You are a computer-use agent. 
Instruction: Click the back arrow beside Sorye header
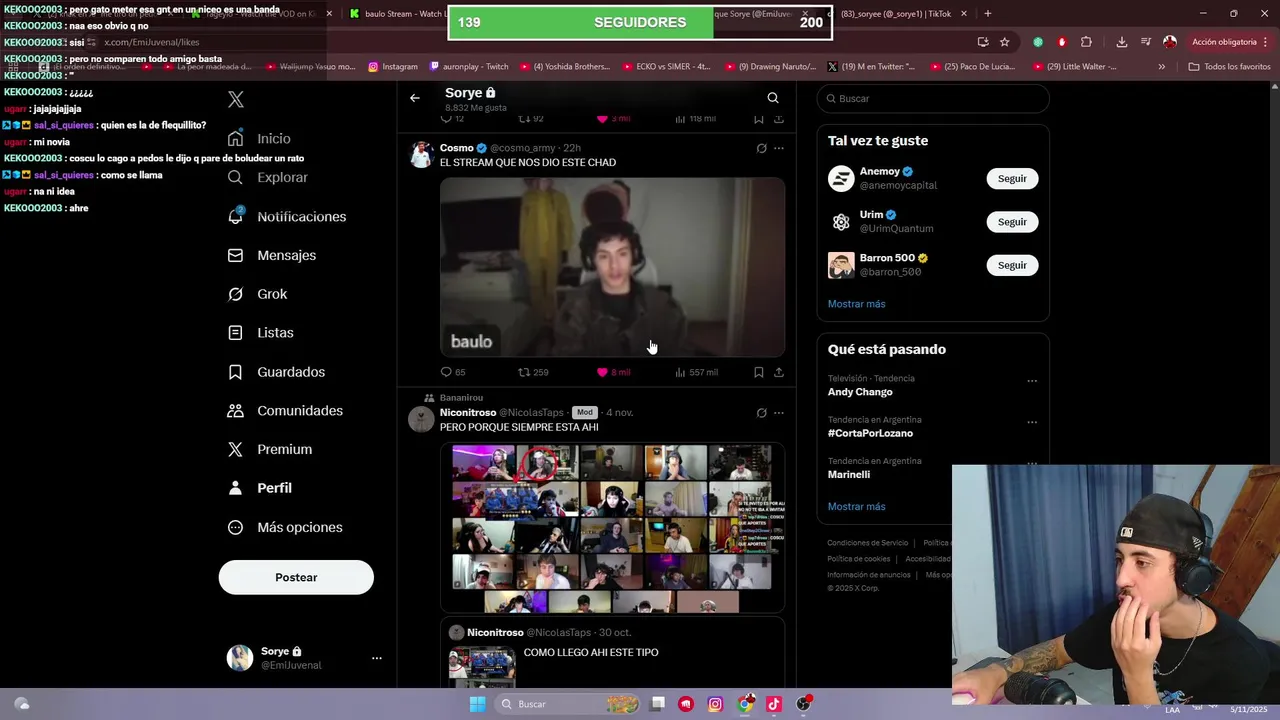click(x=415, y=98)
